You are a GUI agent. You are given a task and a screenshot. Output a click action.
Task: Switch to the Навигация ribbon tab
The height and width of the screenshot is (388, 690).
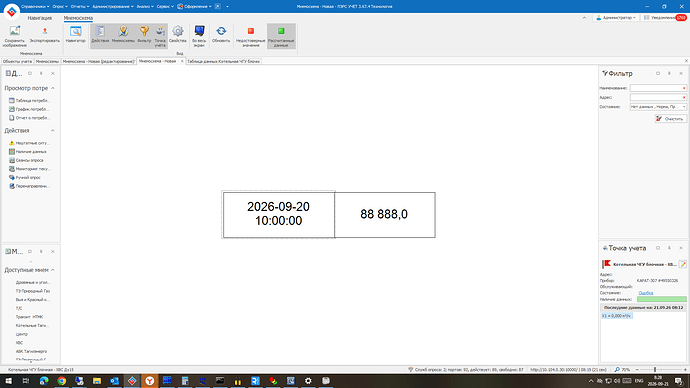40,18
